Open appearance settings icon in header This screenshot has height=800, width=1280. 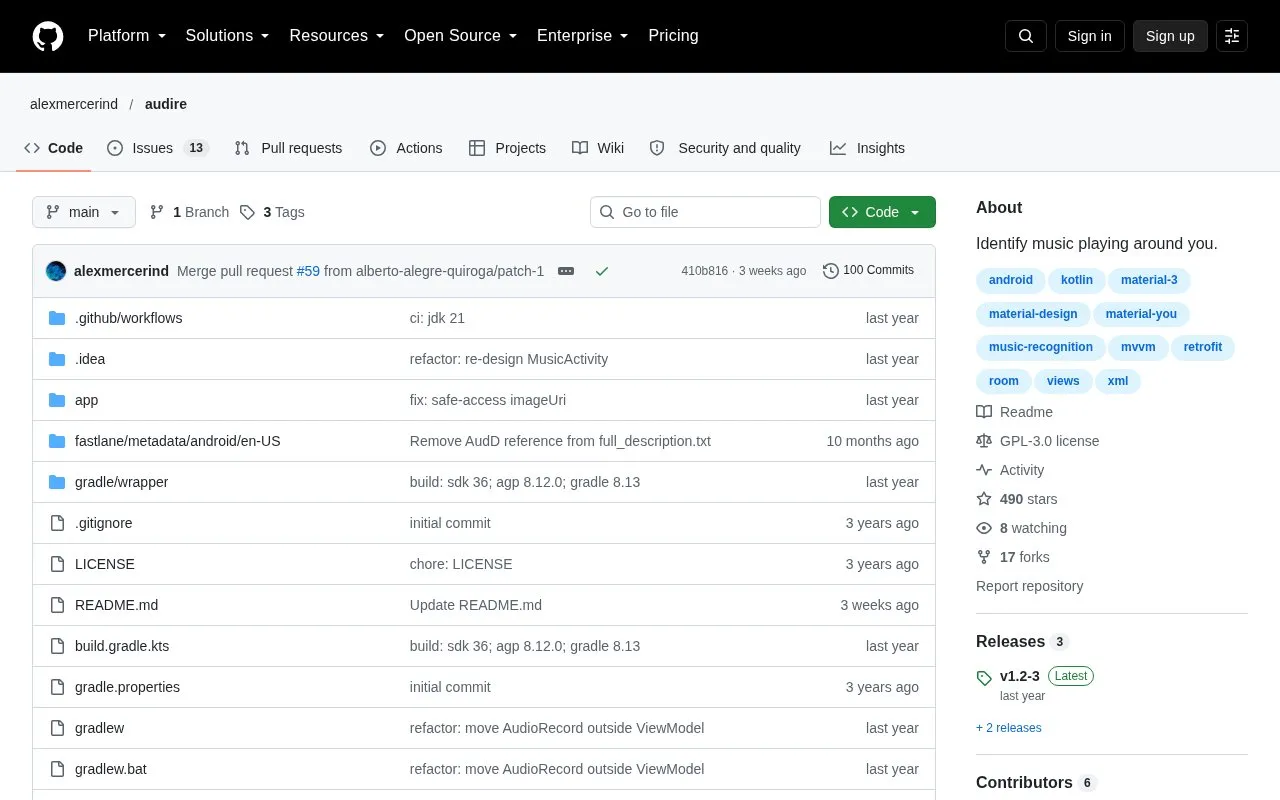pyautogui.click(x=1232, y=36)
